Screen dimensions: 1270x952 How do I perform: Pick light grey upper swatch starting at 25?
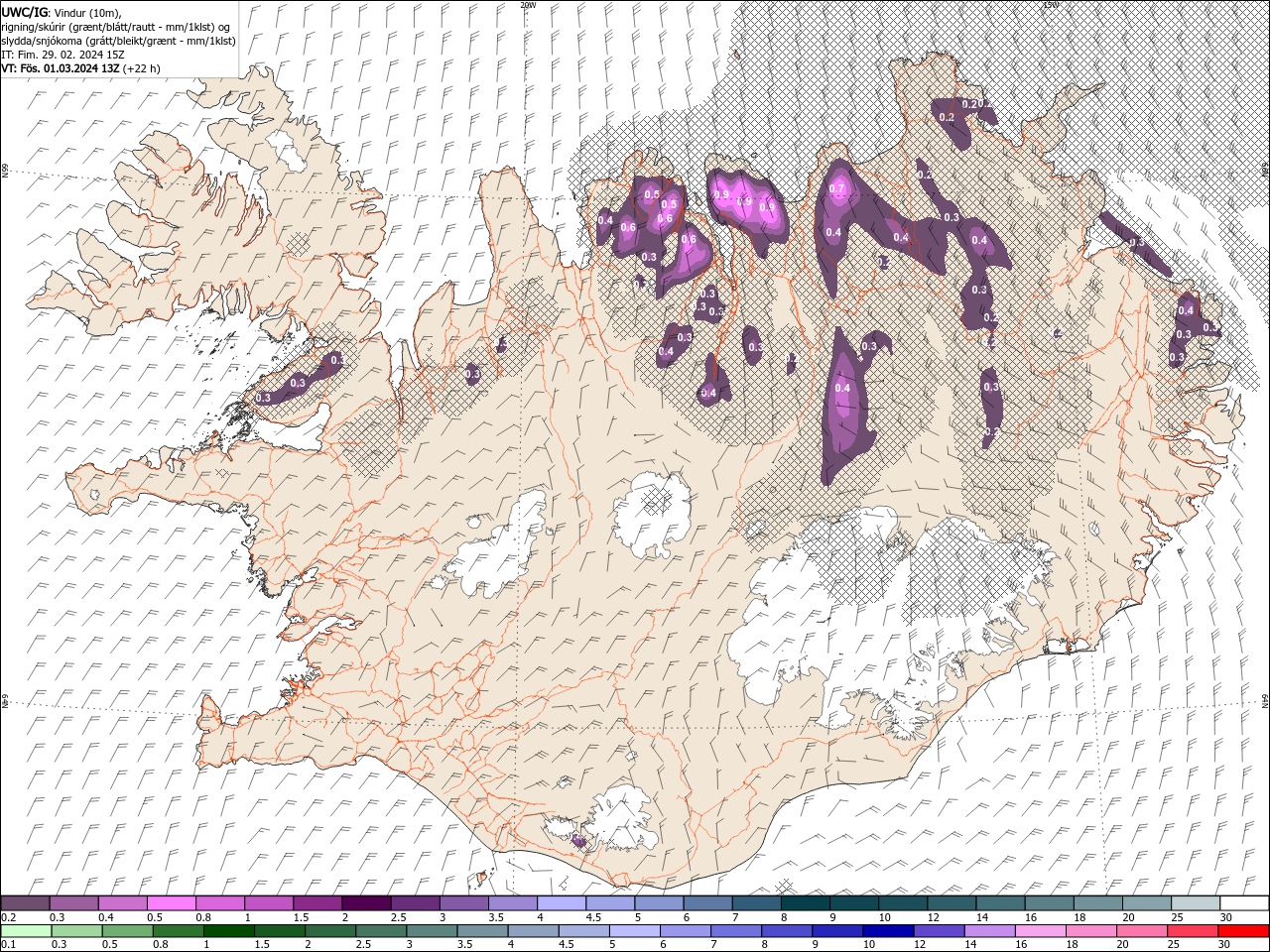click(x=1195, y=903)
